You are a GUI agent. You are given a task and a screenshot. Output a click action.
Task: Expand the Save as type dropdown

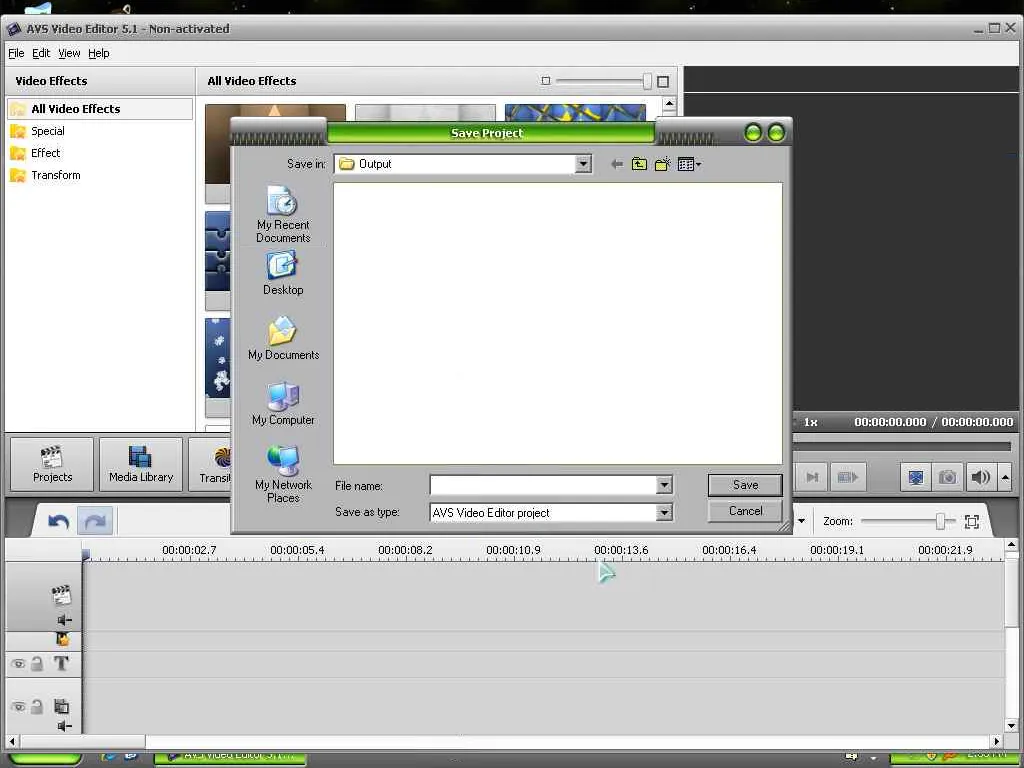664,513
